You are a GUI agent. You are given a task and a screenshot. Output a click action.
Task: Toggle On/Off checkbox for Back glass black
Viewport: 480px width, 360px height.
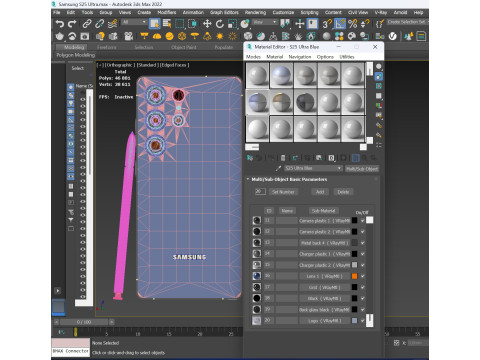coord(363,309)
